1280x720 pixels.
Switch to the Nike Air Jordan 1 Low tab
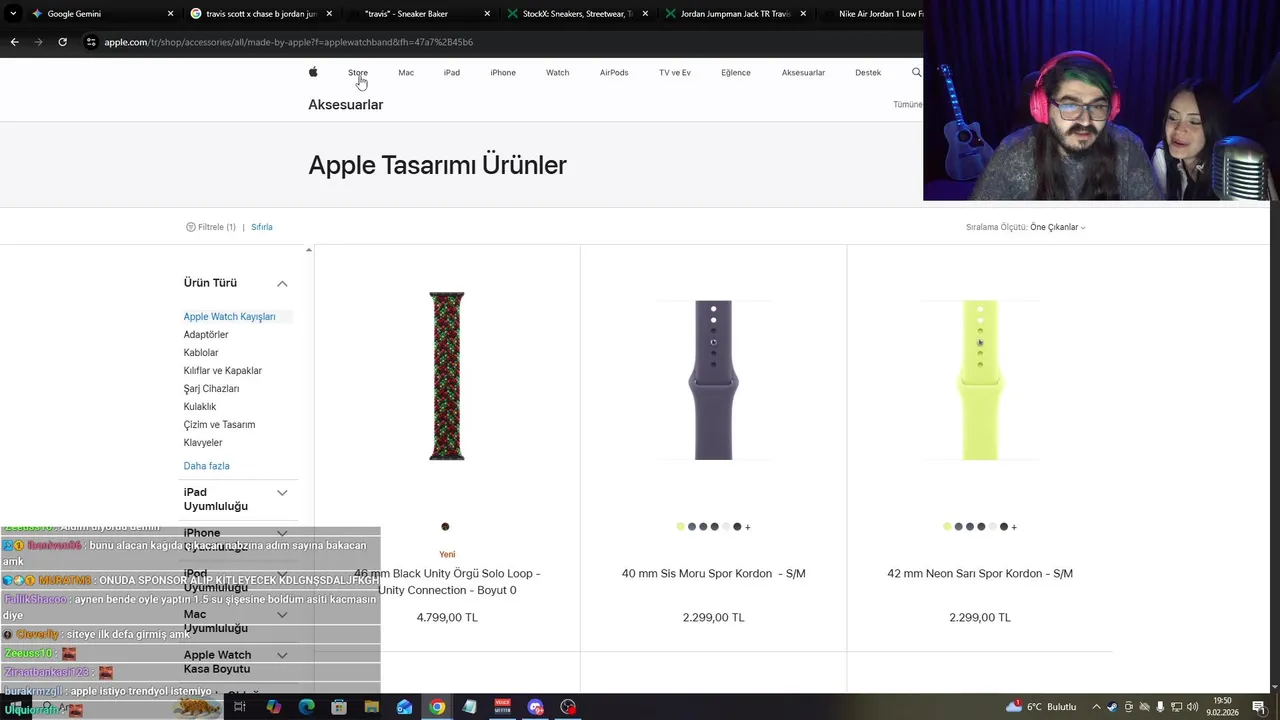point(870,14)
